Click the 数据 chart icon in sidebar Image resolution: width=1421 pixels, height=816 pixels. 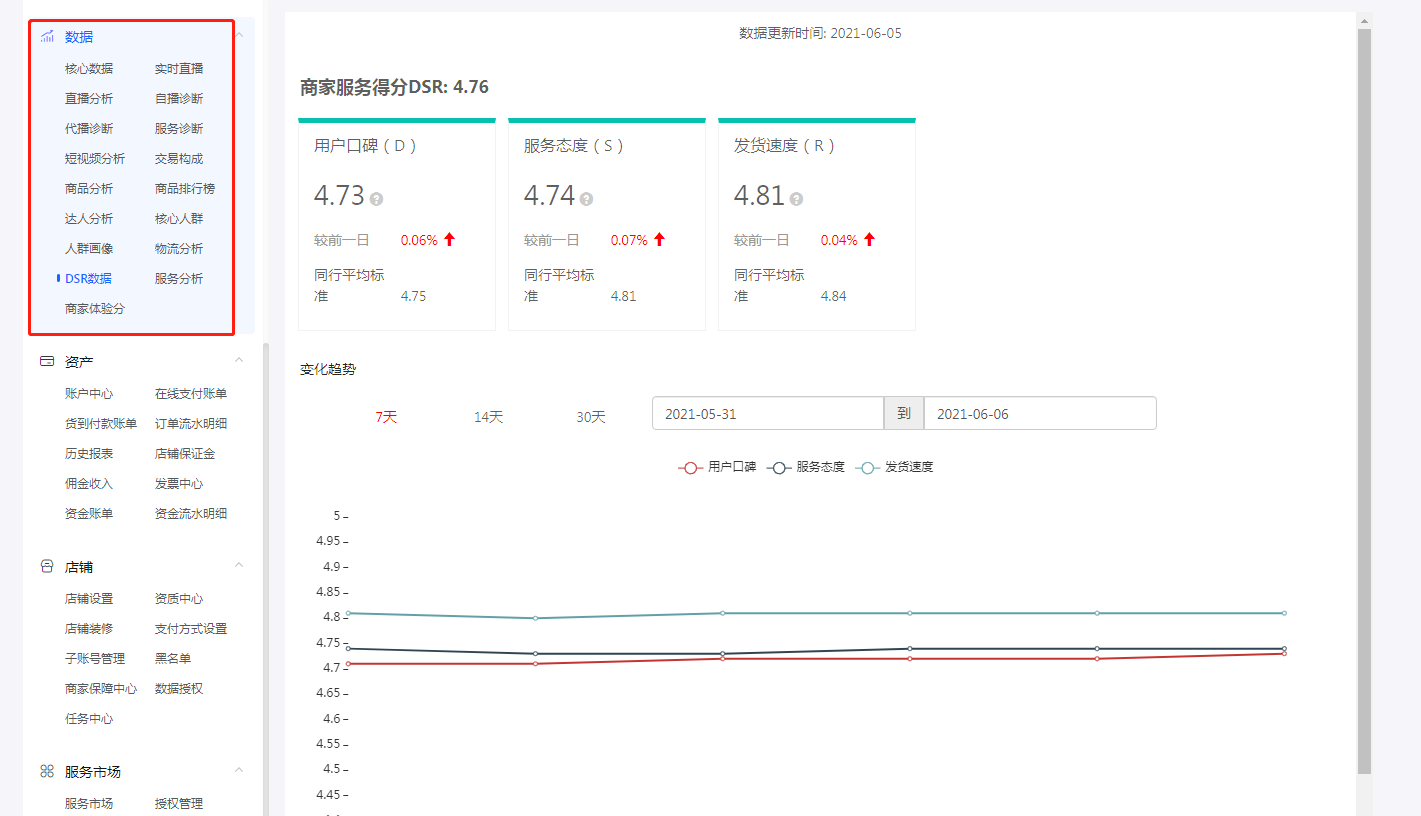(x=47, y=37)
